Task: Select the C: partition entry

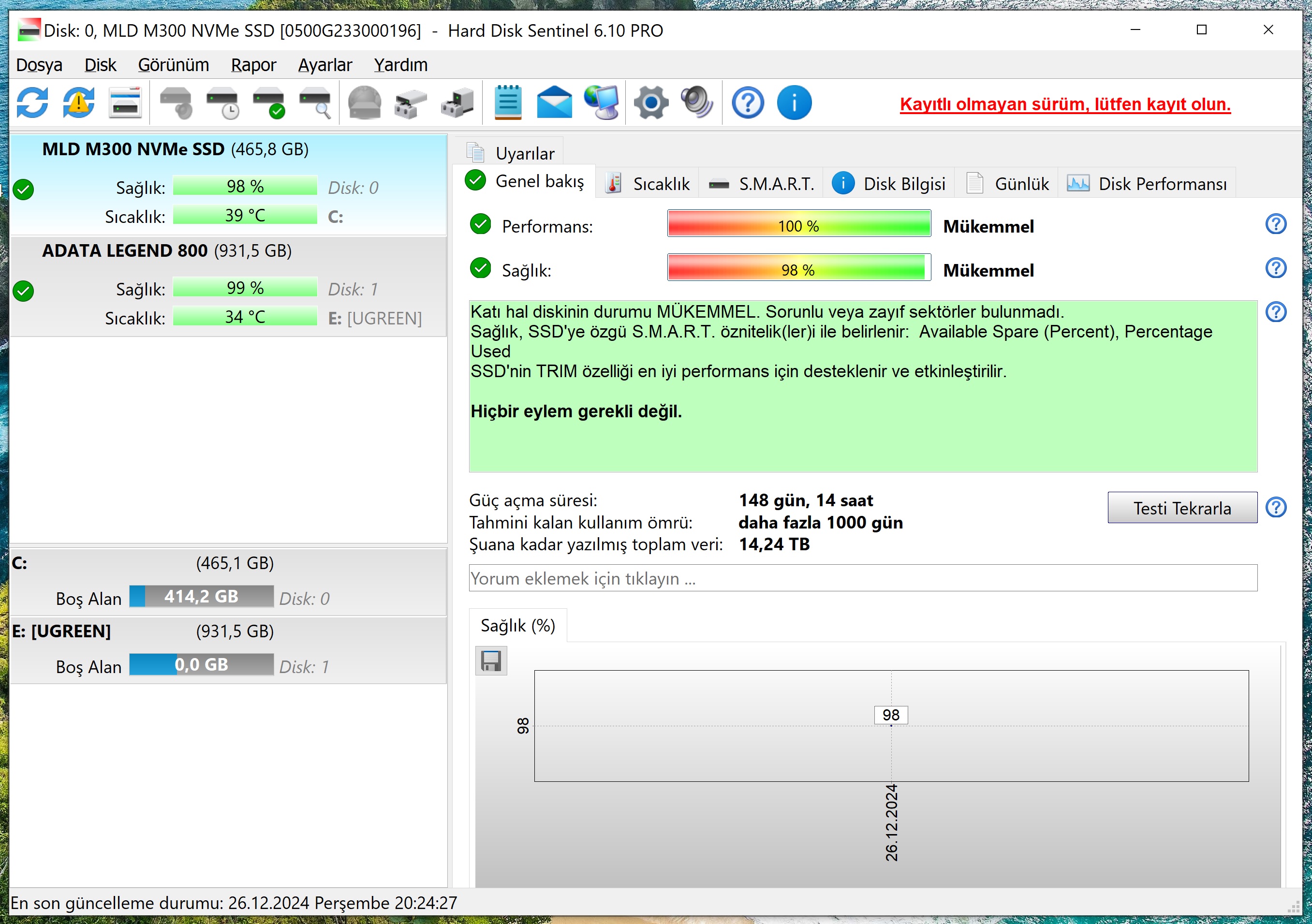Action: click(229, 582)
